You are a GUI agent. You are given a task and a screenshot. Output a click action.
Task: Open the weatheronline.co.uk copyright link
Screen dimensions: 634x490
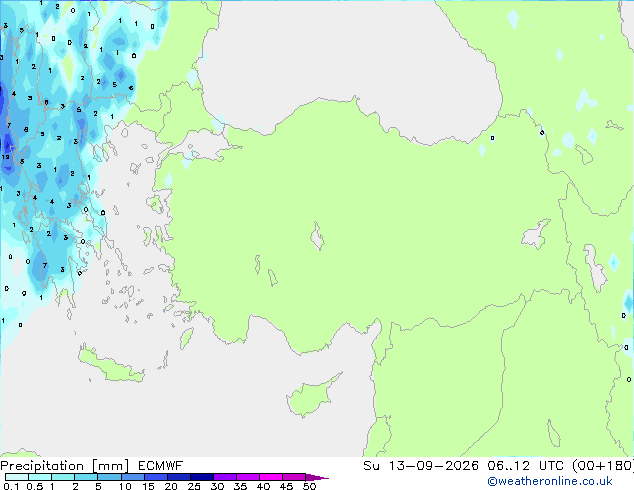click(549, 481)
